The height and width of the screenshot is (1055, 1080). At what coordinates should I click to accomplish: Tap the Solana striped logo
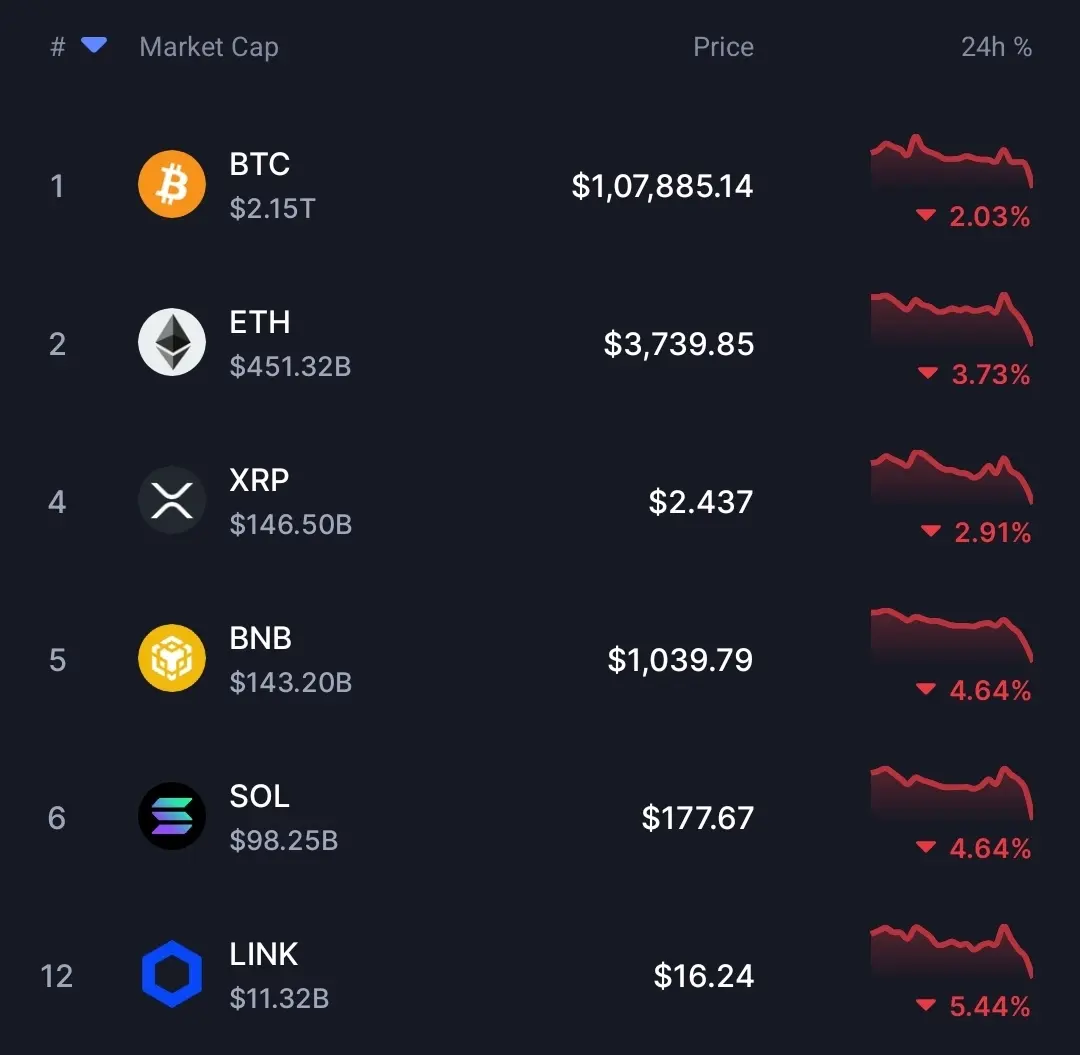(x=172, y=816)
